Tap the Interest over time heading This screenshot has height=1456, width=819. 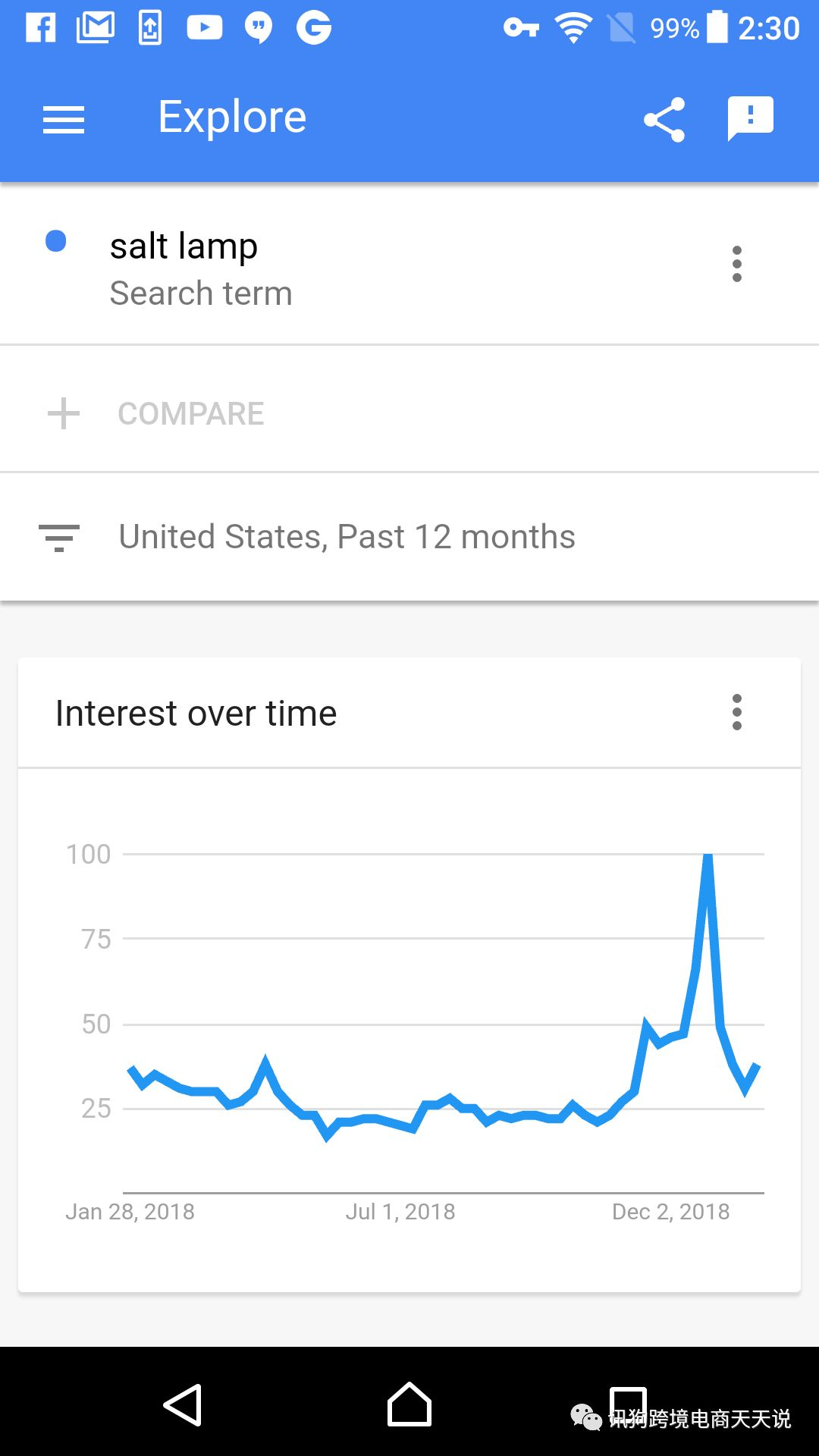196,714
